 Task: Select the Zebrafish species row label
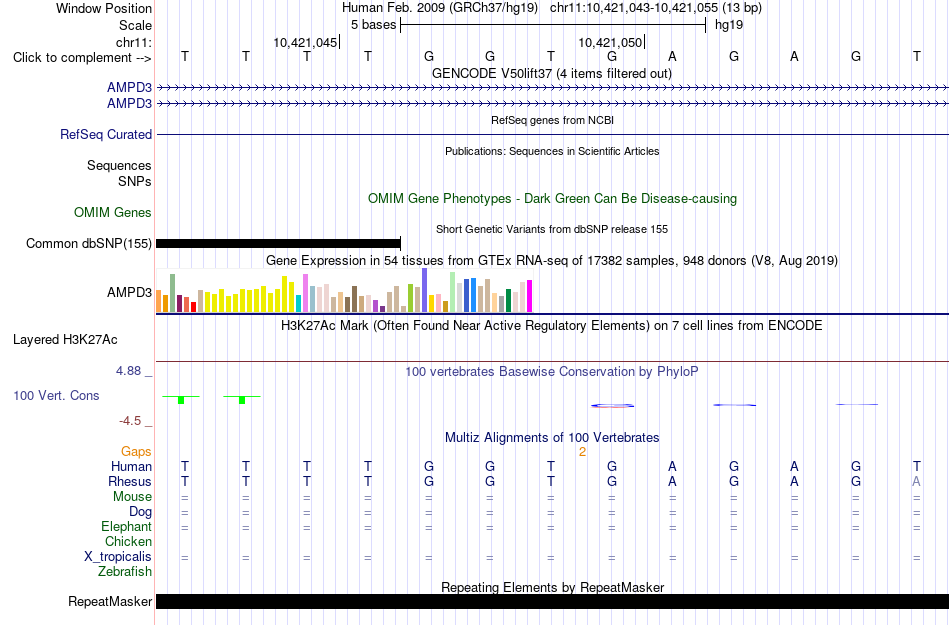tap(125, 571)
